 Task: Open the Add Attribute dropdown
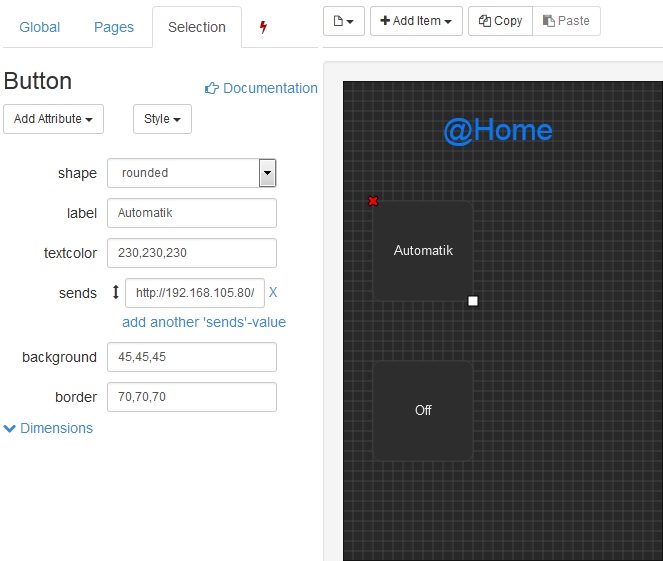54,119
